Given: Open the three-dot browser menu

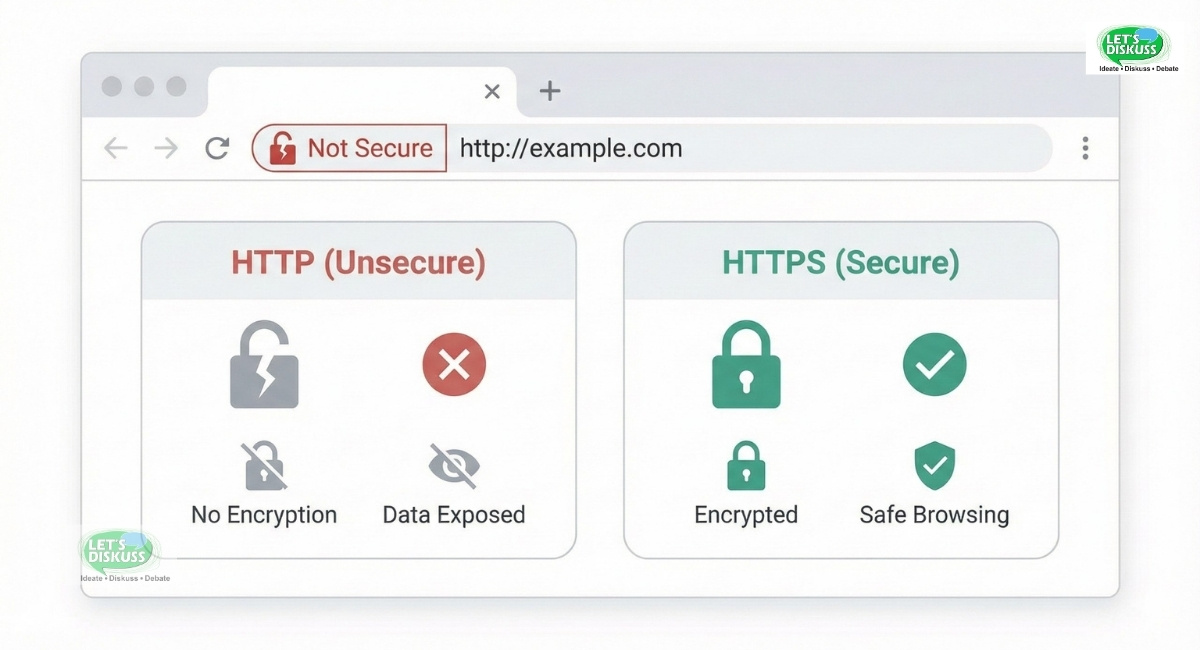Looking at the screenshot, I should click(x=1085, y=149).
